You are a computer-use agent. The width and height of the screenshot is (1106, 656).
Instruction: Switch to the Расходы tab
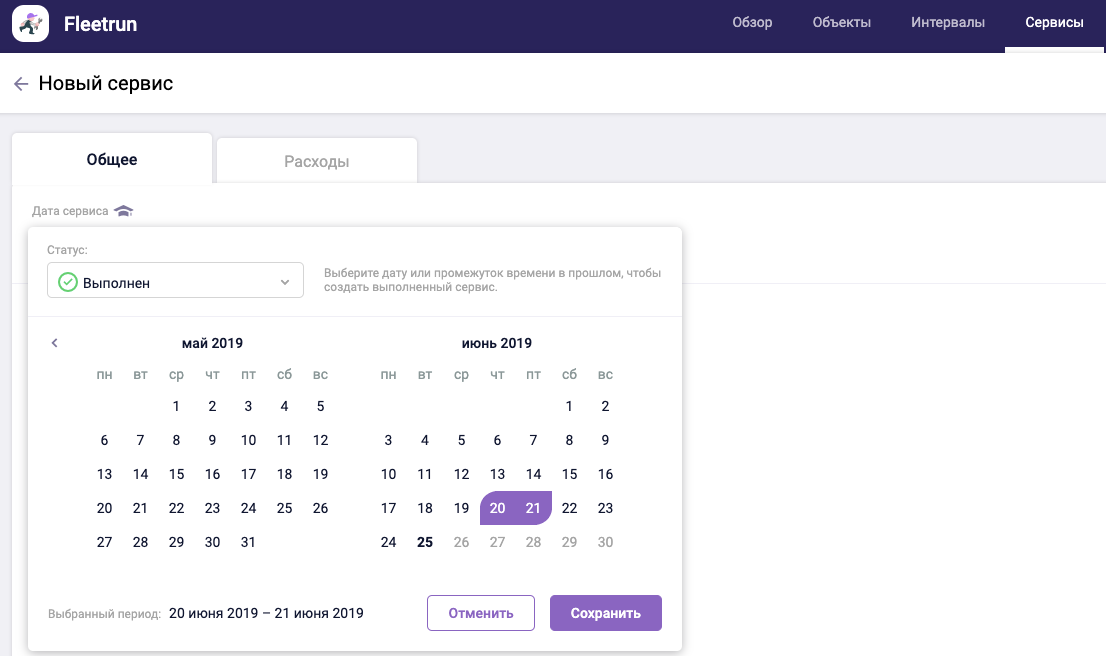[316, 161]
